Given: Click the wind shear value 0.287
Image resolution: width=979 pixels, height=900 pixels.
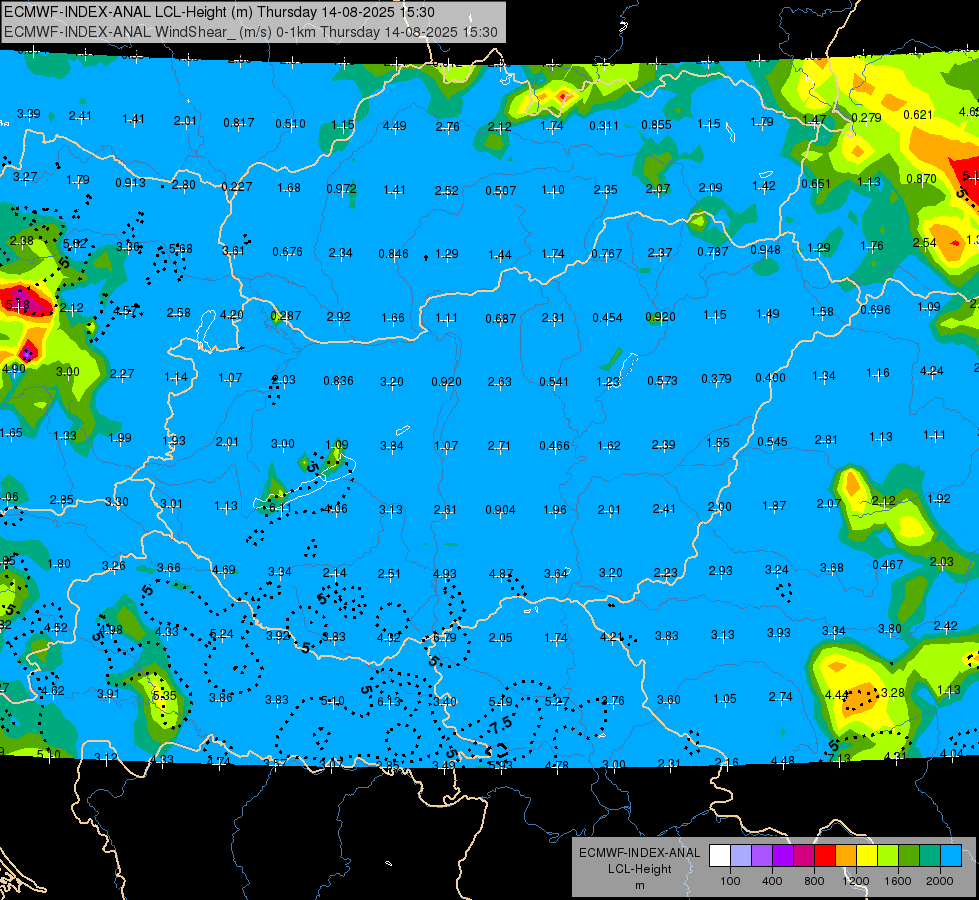Looking at the screenshot, I should (x=286, y=316).
